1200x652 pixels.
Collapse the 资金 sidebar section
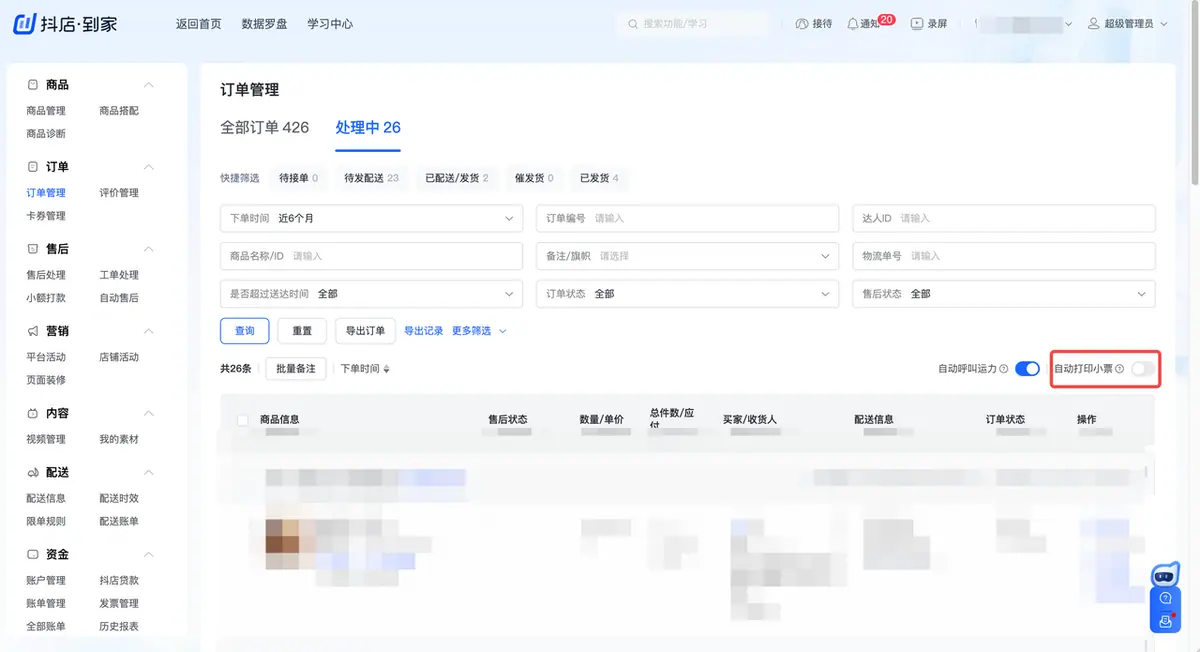click(x=149, y=554)
